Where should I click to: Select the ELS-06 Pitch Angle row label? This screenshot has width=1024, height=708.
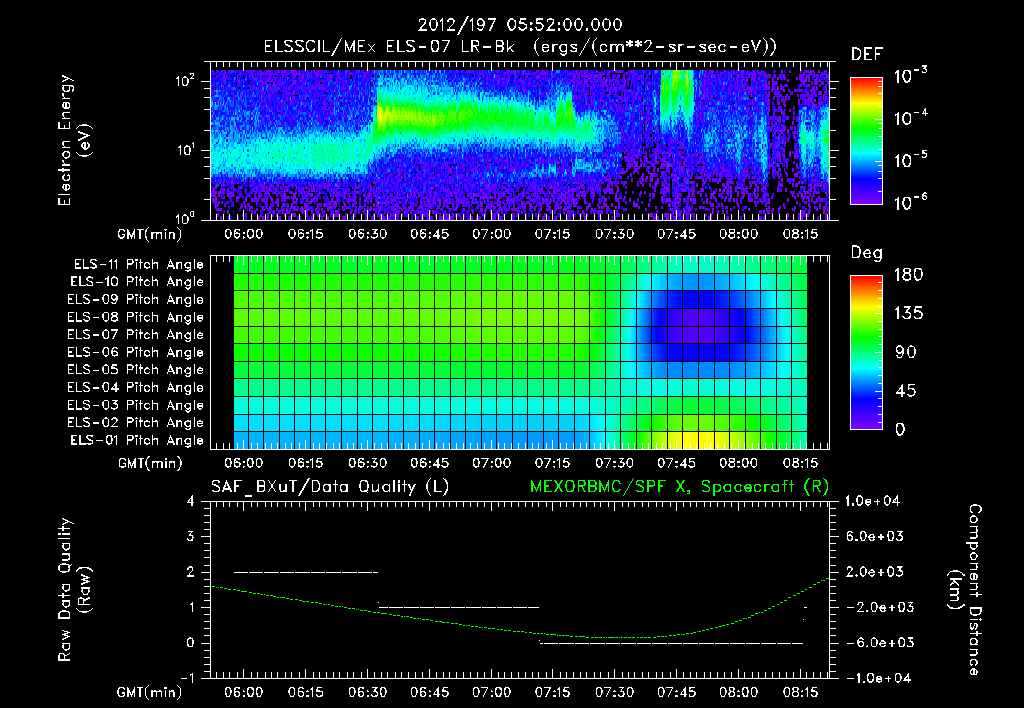click(136, 353)
